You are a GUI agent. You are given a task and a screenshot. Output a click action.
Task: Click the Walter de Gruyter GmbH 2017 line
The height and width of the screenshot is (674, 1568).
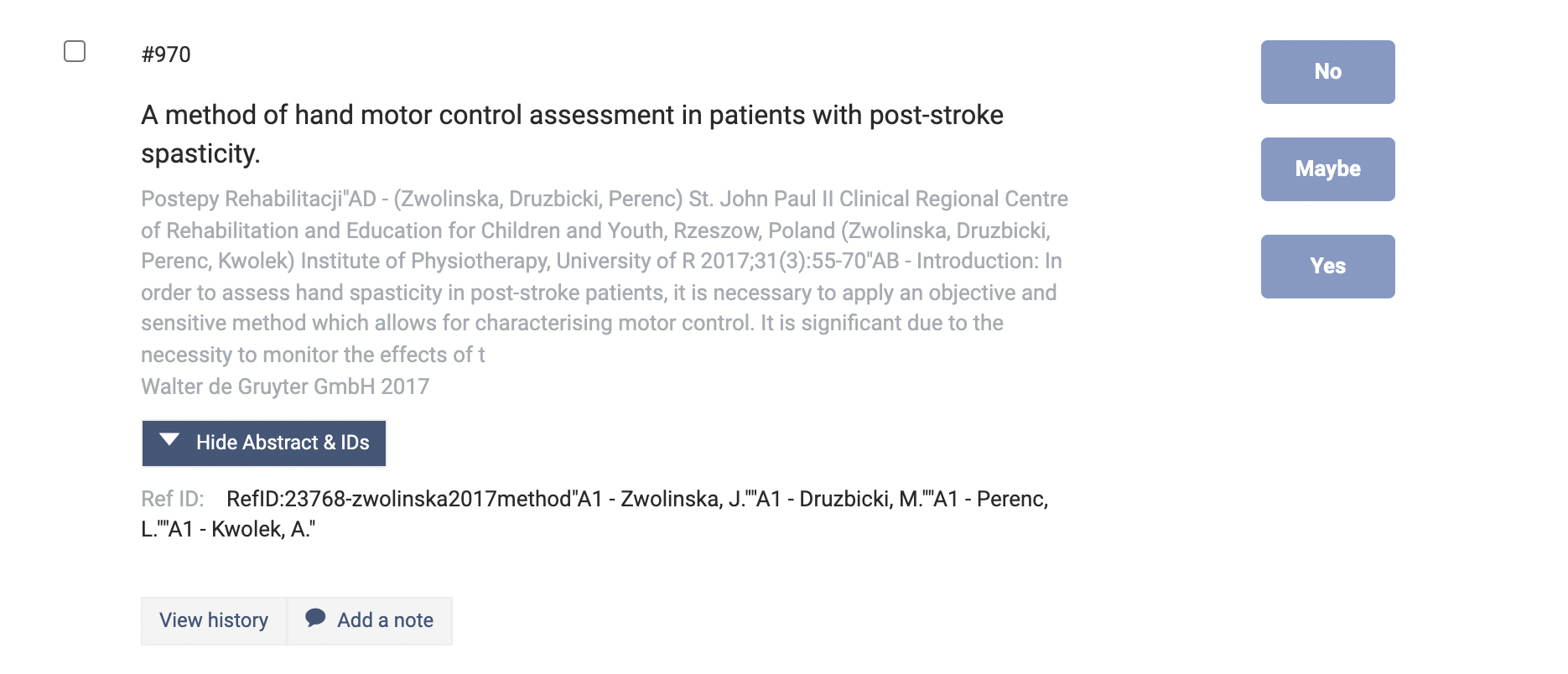pyautogui.click(x=285, y=386)
